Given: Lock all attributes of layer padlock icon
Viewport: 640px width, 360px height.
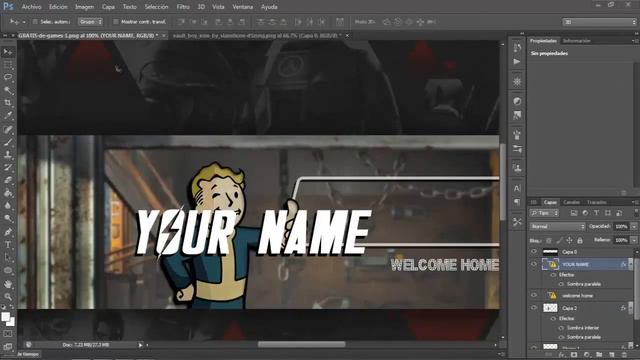Looking at the screenshot, I should (x=580, y=240).
